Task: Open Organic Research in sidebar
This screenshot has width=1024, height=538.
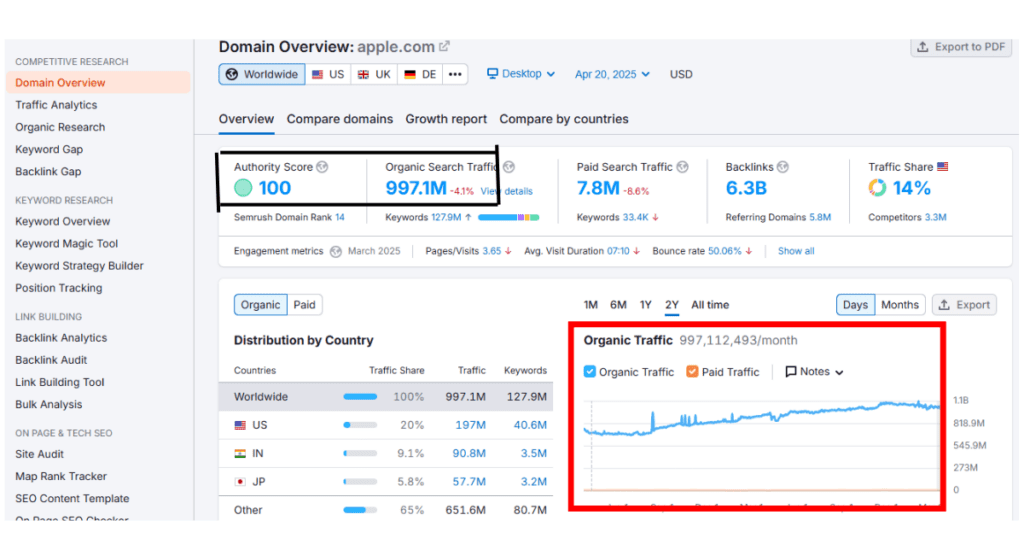Action: [60, 127]
